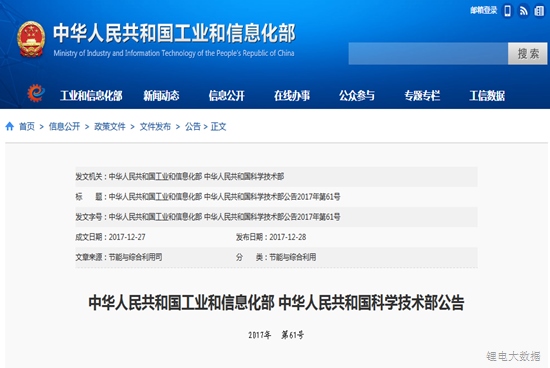
Task: Click the 成文日期 2017-12-27 text
Action: (110, 237)
